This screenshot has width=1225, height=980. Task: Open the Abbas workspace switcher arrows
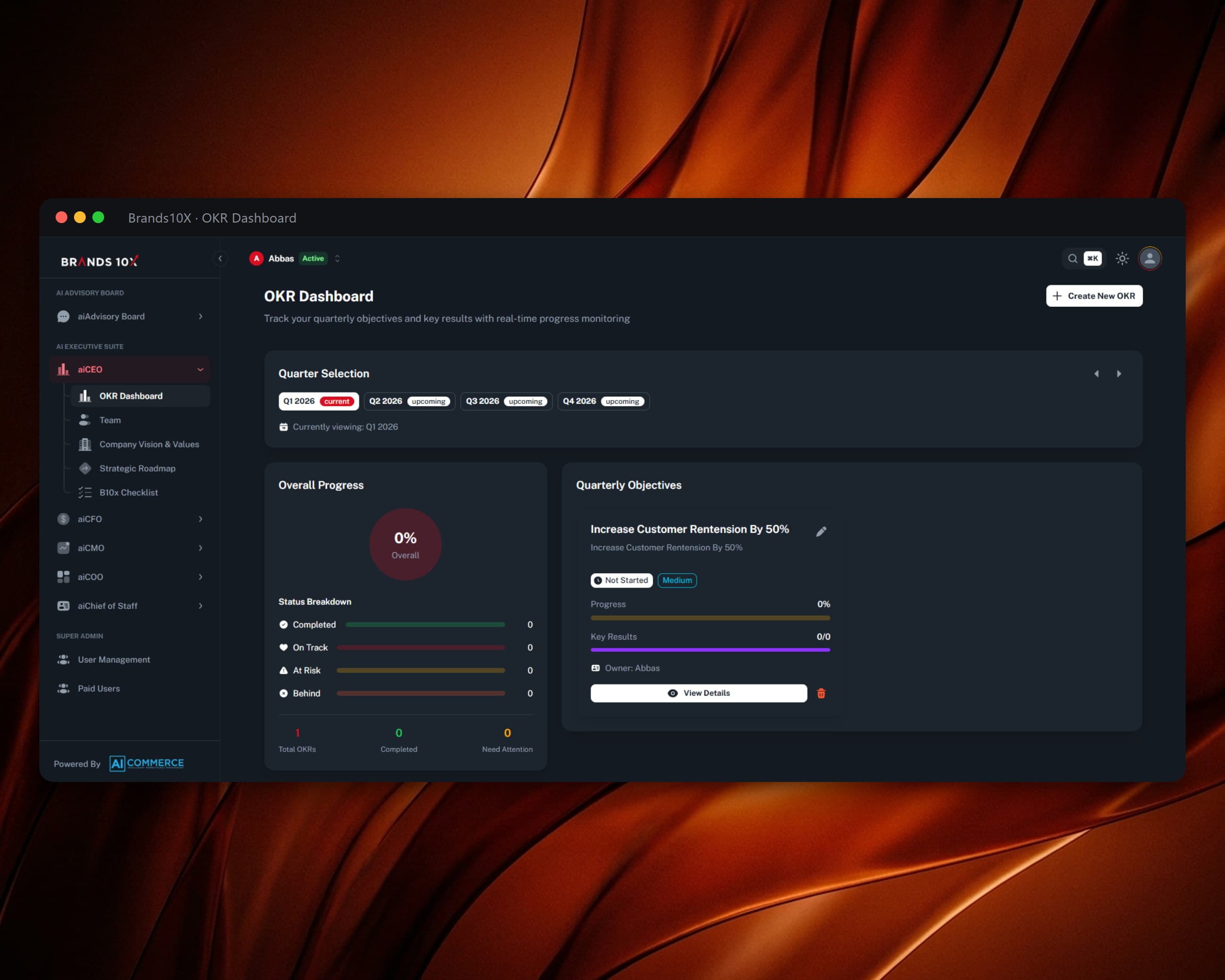click(x=337, y=258)
